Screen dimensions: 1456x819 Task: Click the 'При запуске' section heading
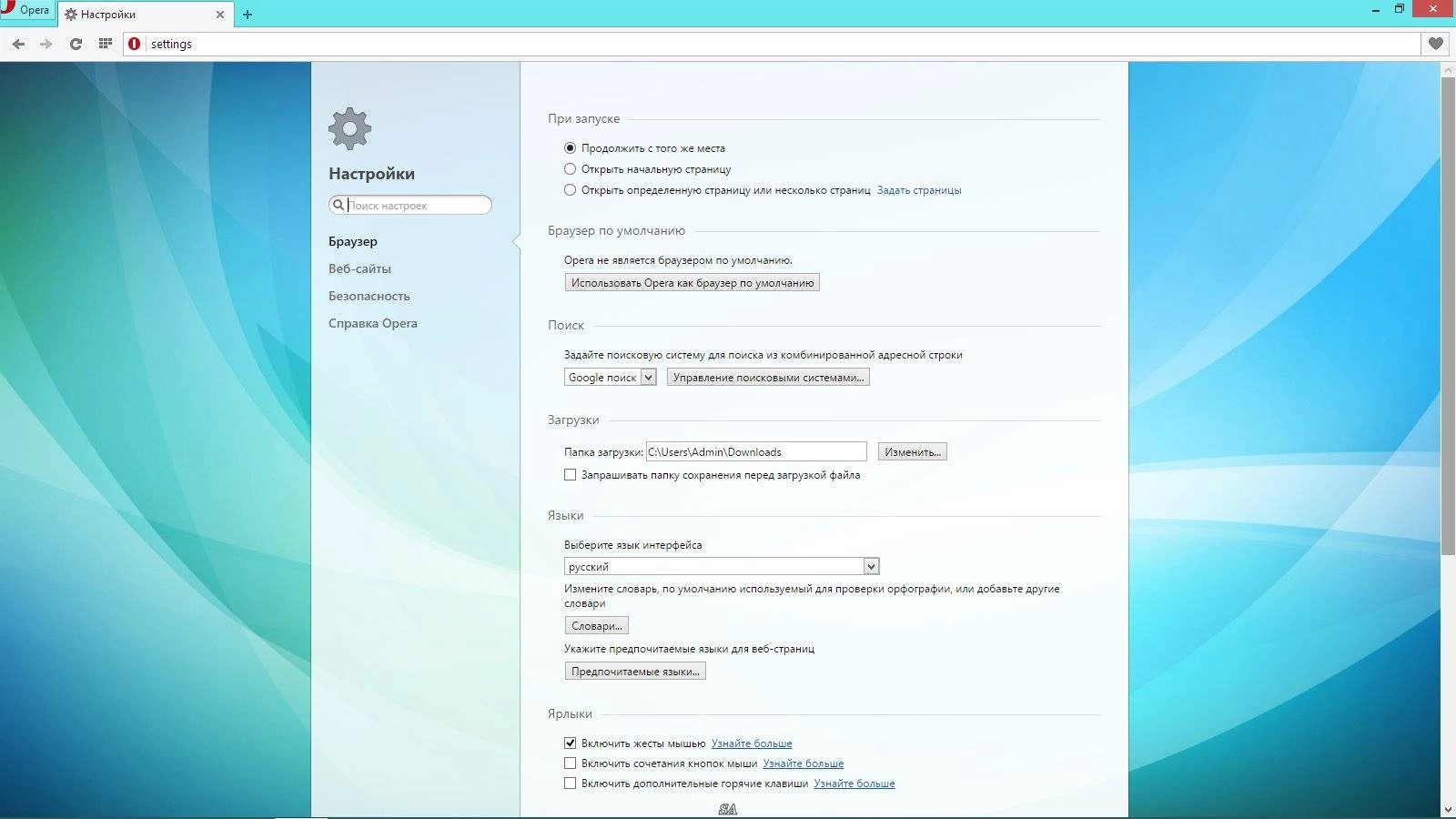point(583,118)
